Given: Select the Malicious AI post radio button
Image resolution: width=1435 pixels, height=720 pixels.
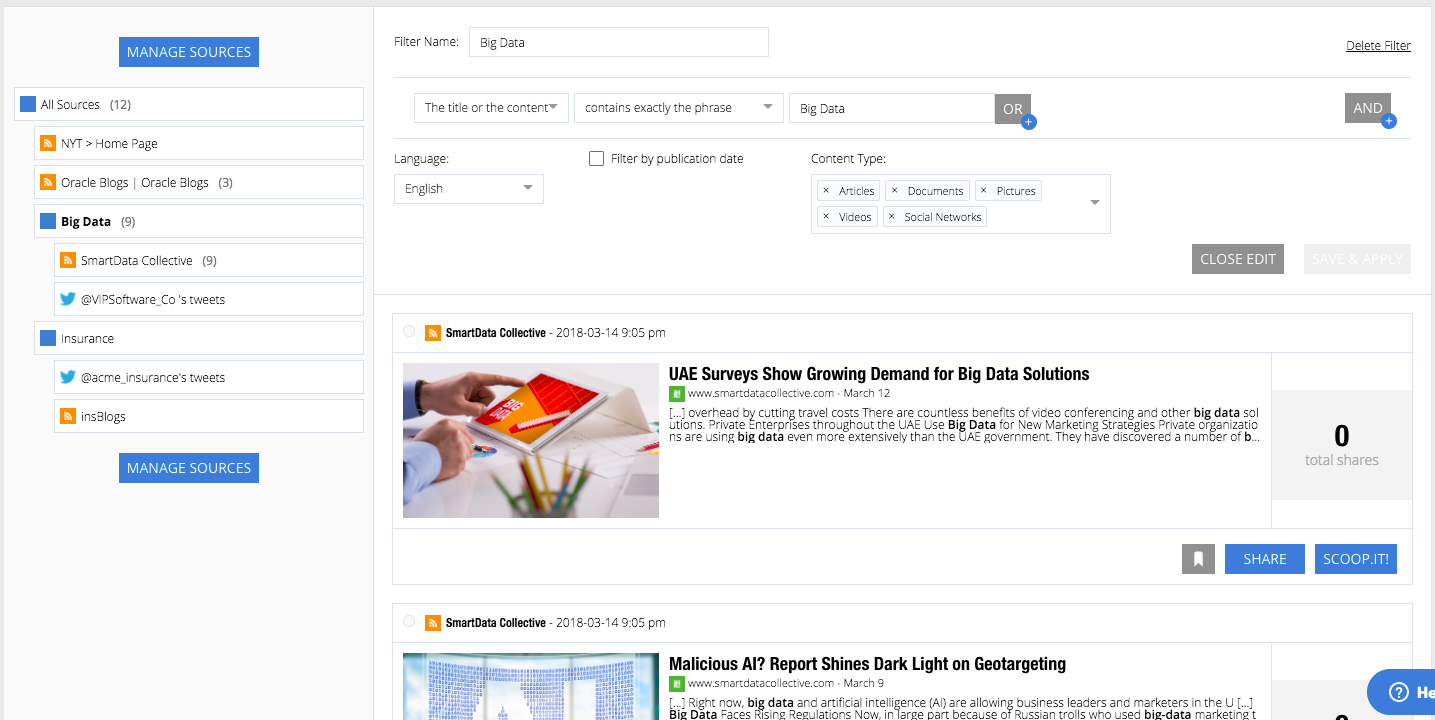Looking at the screenshot, I should coord(409,621).
